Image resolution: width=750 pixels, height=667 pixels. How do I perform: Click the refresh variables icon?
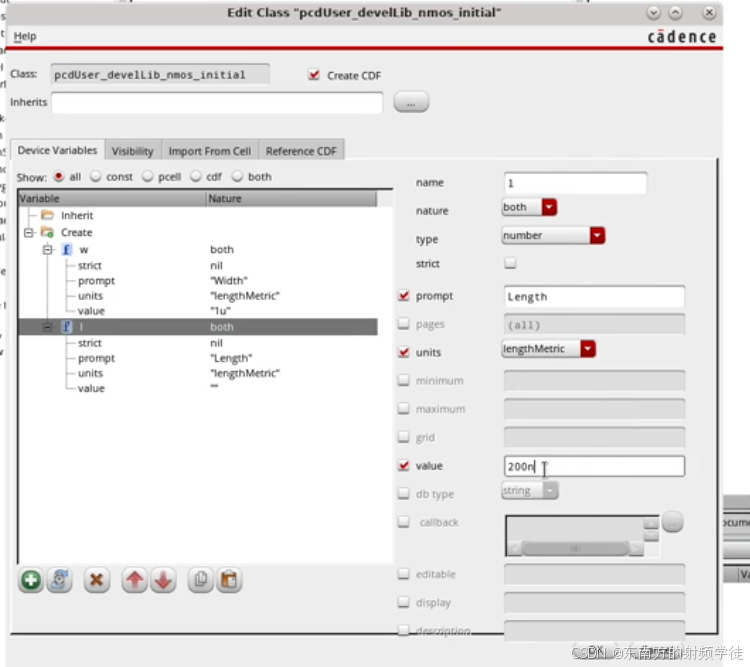click(59, 580)
